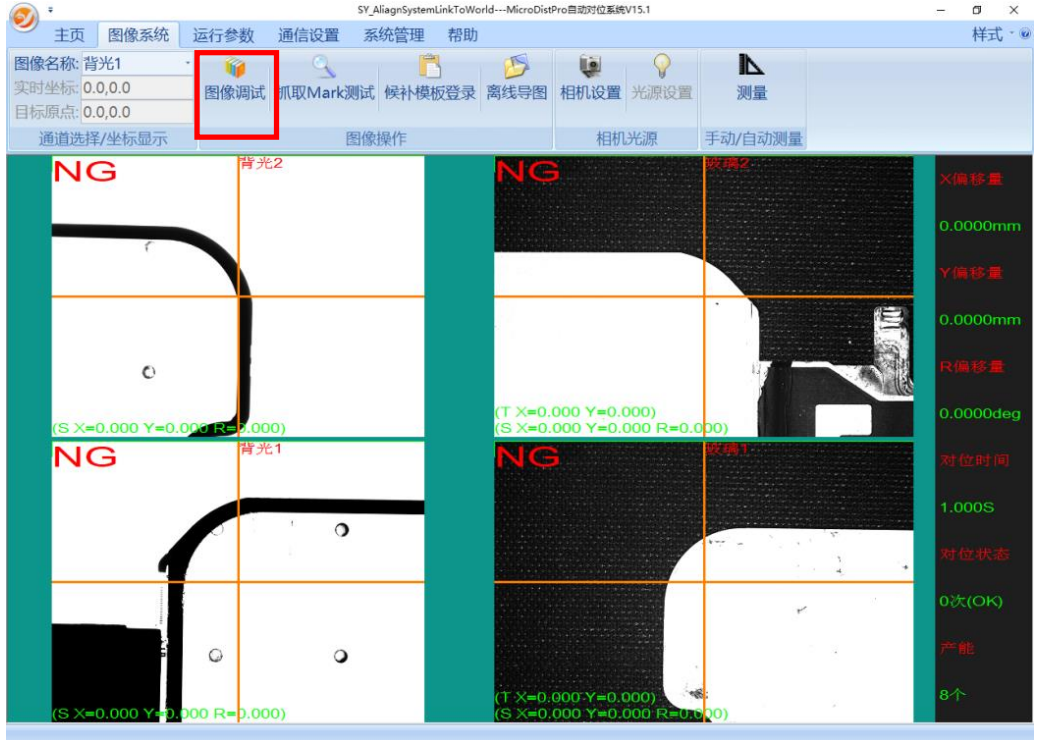Switch to the 主页 tab

tap(69, 36)
